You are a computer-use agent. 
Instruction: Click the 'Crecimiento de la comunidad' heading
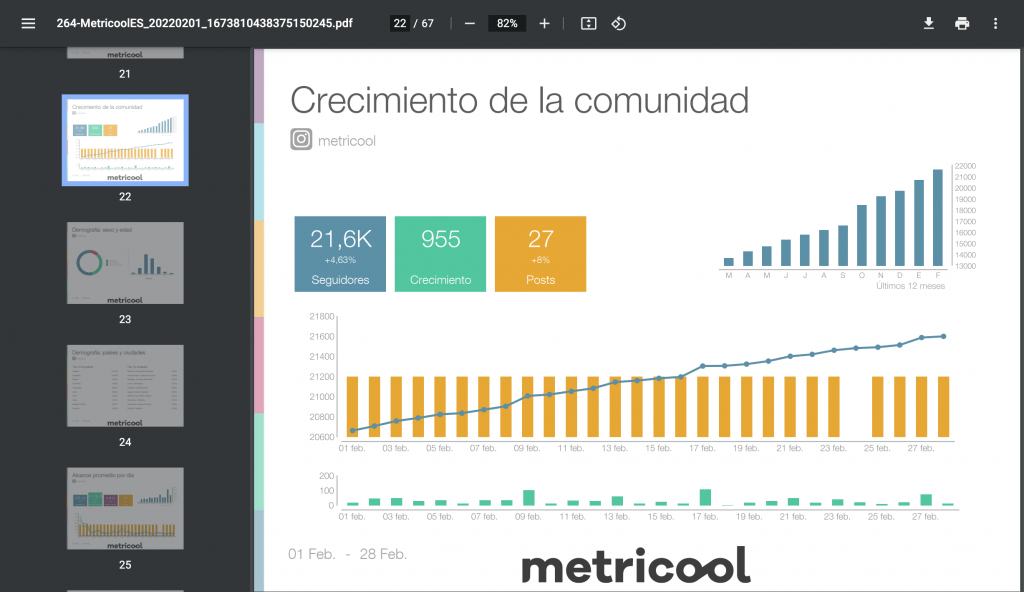click(519, 101)
